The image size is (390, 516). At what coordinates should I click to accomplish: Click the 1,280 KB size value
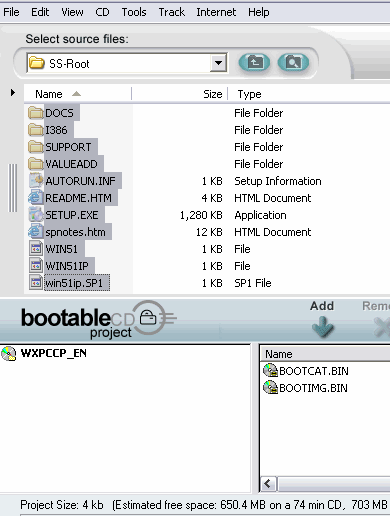coord(201,215)
